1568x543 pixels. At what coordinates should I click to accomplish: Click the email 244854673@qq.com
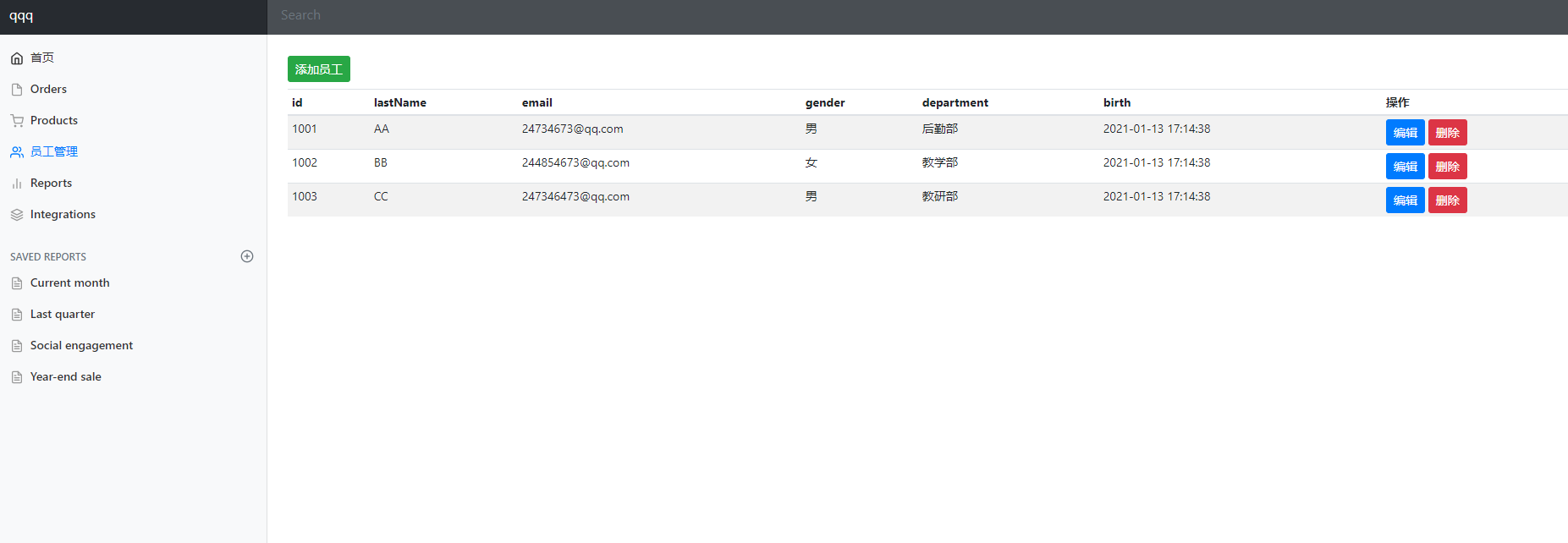click(575, 162)
